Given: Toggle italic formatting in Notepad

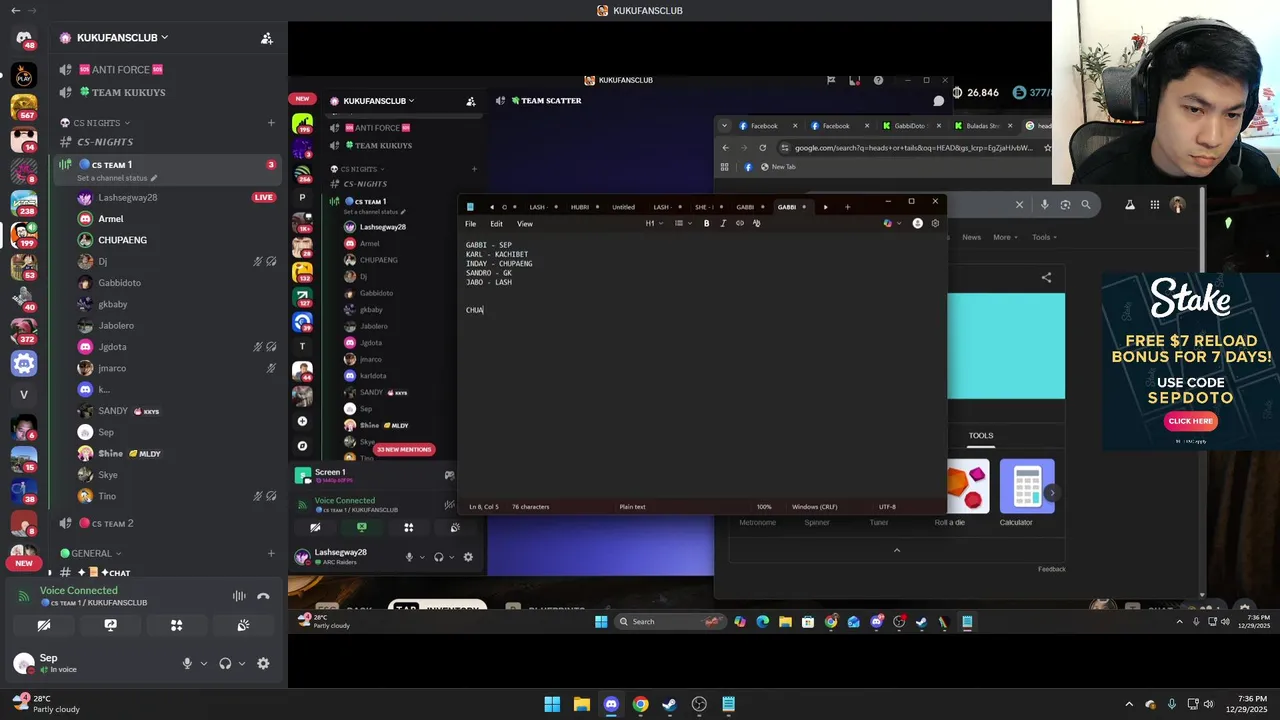Looking at the screenshot, I should [x=723, y=223].
